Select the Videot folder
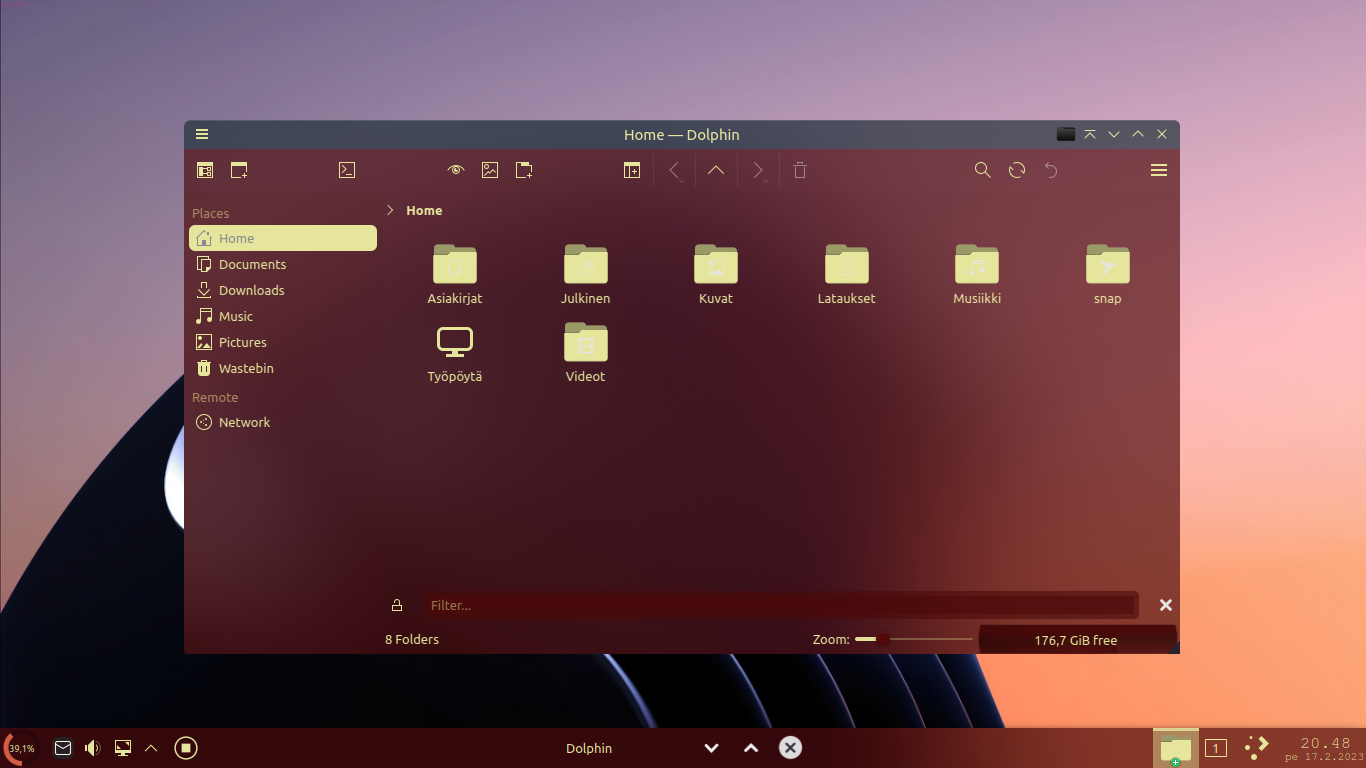The height and width of the screenshot is (768, 1366). (585, 352)
